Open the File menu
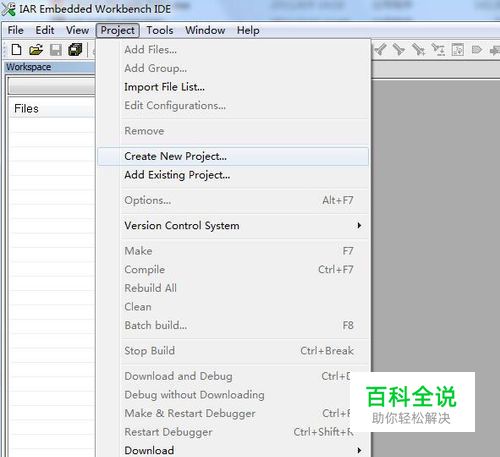This screenshot has width=500, height=457. [15, 30]
